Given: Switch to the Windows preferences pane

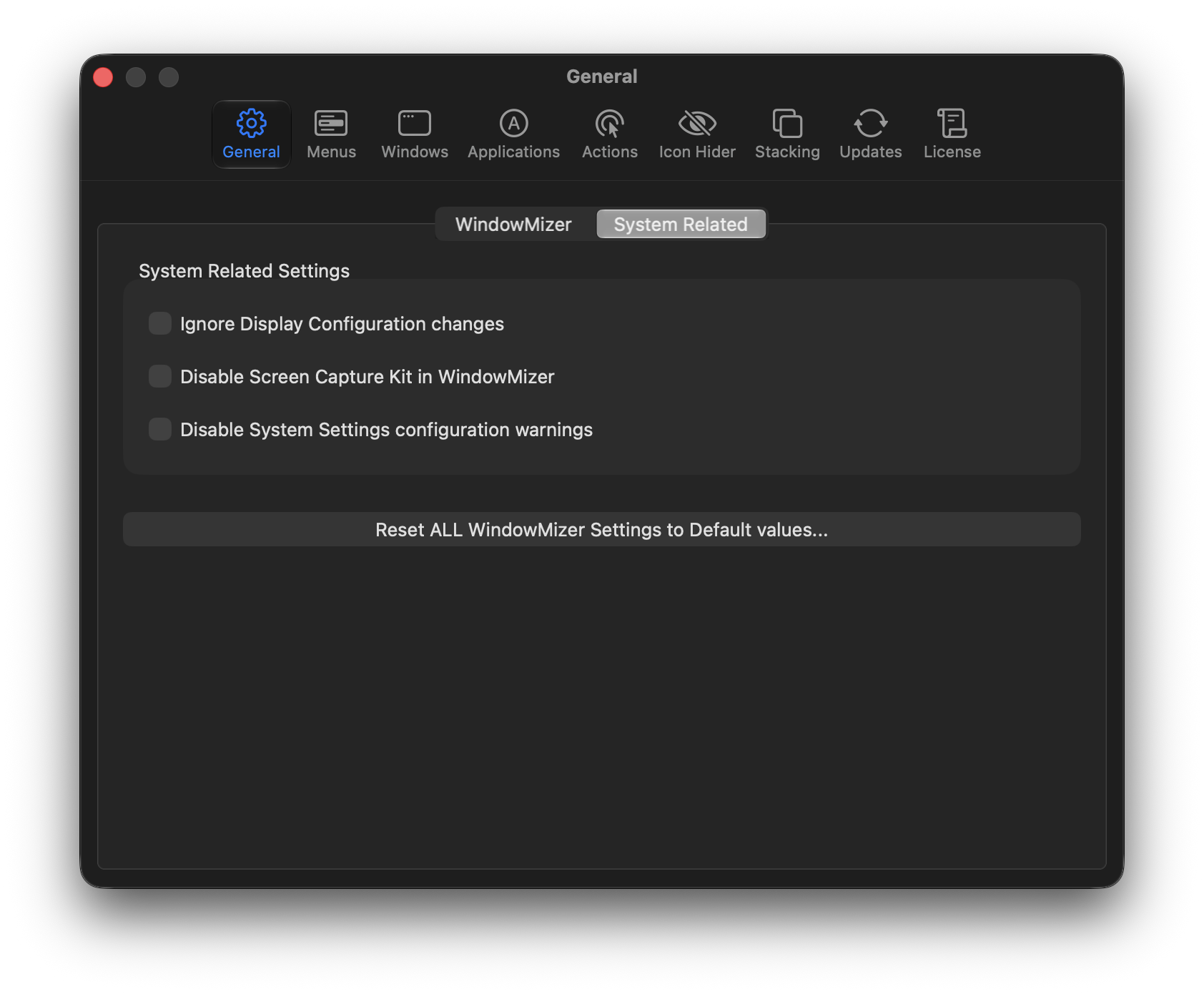Looking at the screenshot, I should click(415, 134).
